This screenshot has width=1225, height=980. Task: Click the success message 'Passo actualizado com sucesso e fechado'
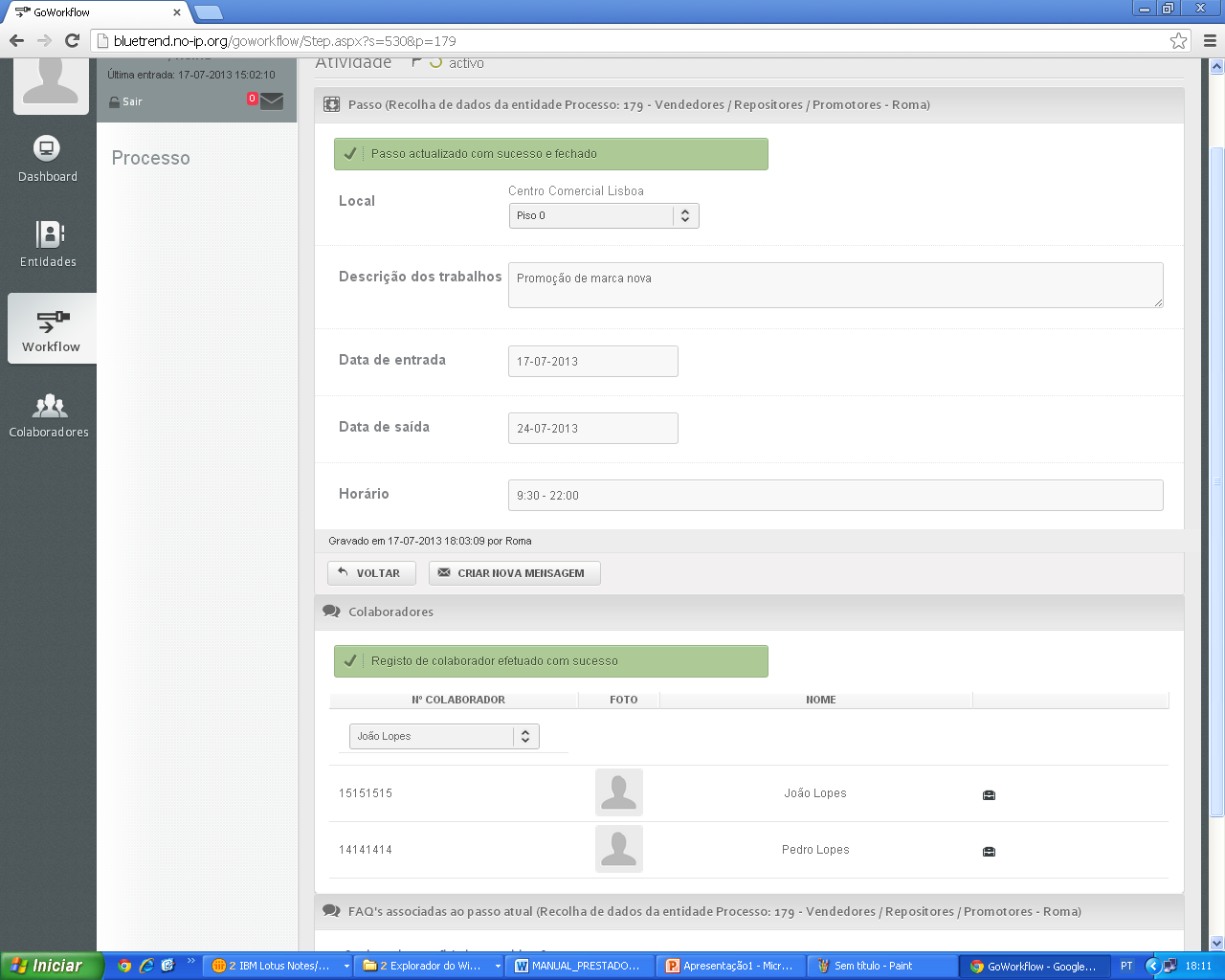point(550,154)
